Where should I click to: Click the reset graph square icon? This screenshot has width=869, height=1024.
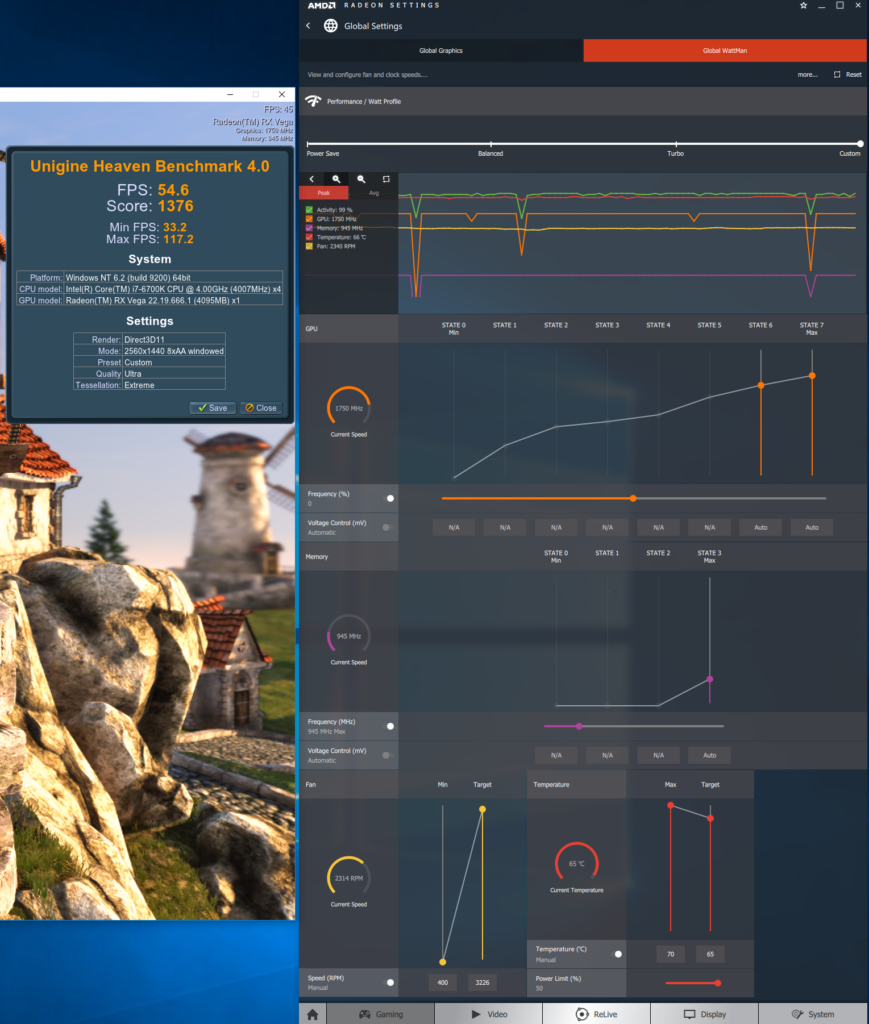click(385, 179)
